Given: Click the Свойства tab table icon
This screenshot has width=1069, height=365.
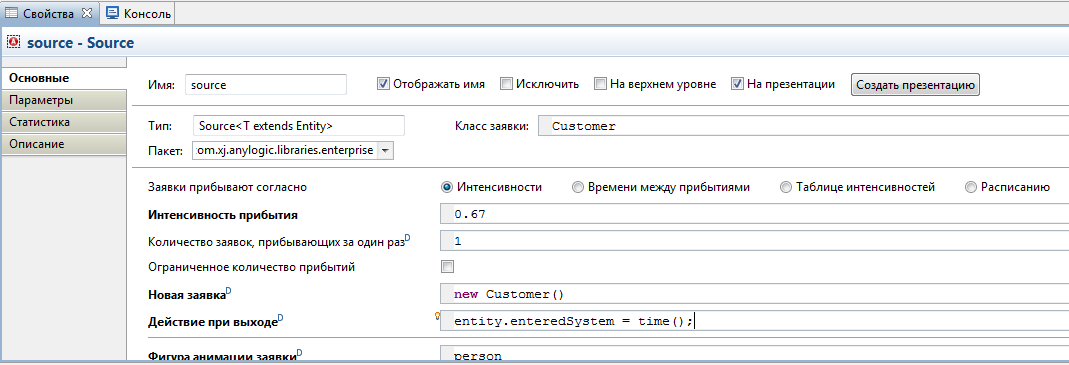Looking at the screenshot, I should click(11, 12).
